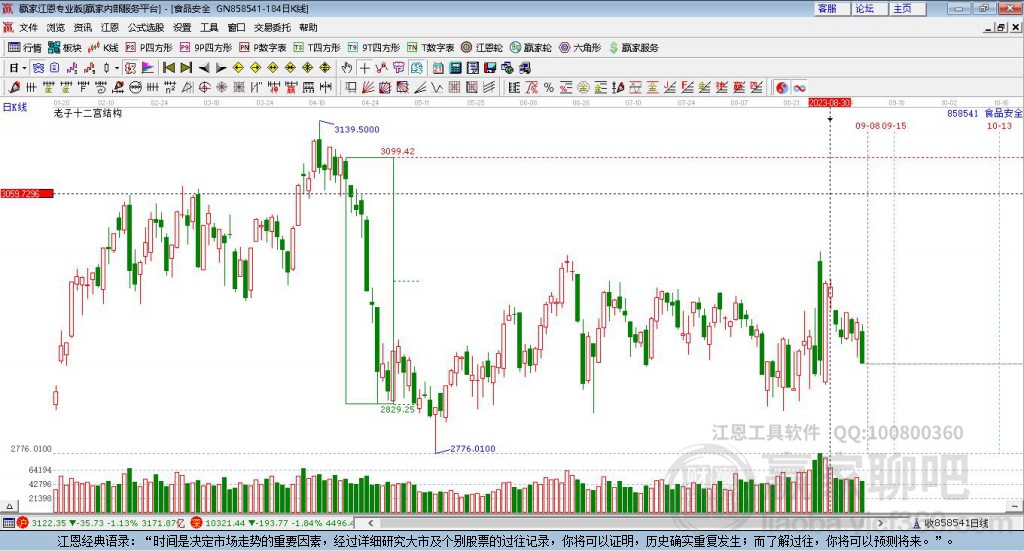Open the 赢家轮 wheel tool
This screenshot has height=551, width=1024.
pyautogui.click(x=530, y=48)
